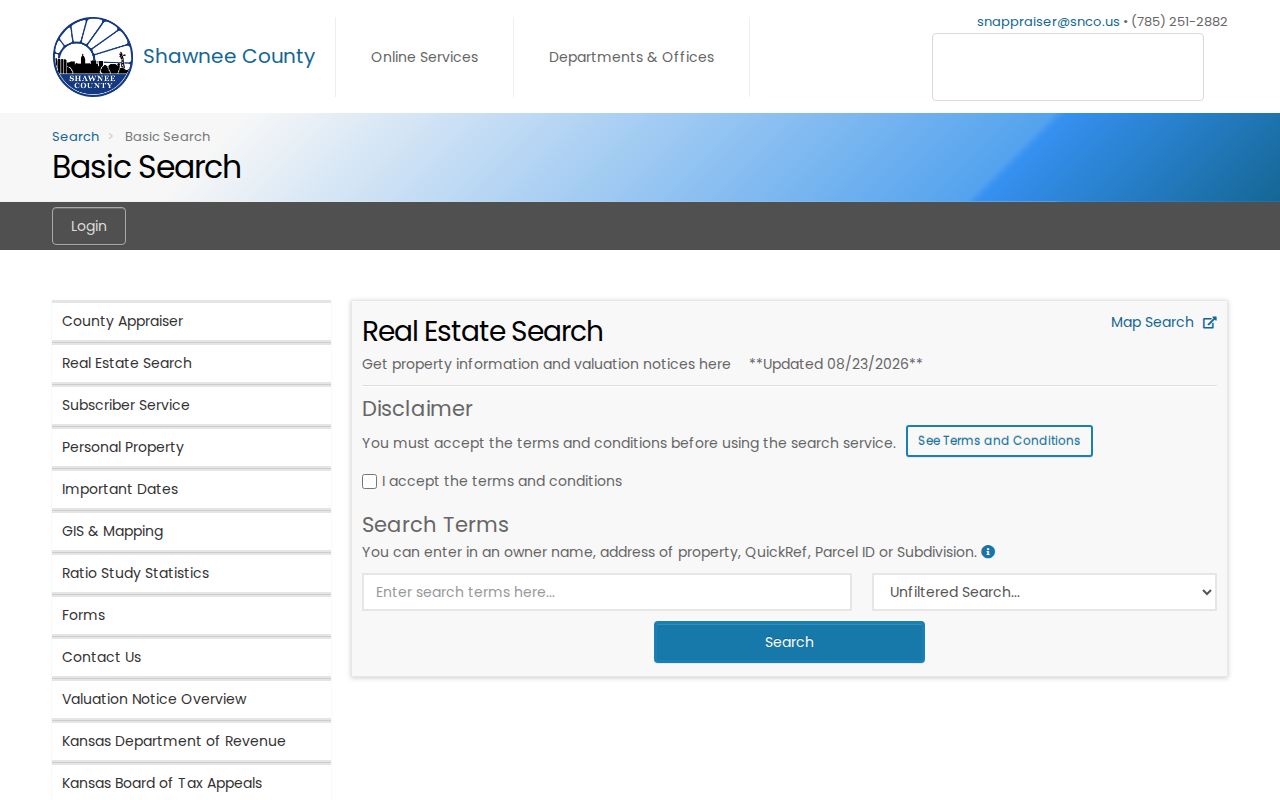Open Subscriber Service in the sidebar
The image size is (1280, 800).
pyautogui.click(x=191, y=405)
